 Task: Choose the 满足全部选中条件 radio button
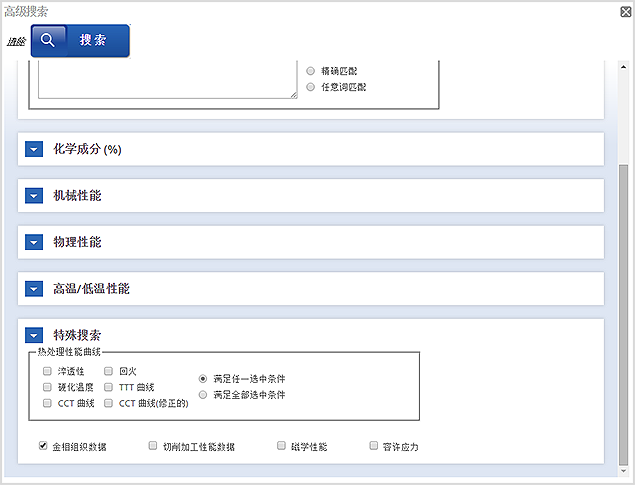click(204, 395)
